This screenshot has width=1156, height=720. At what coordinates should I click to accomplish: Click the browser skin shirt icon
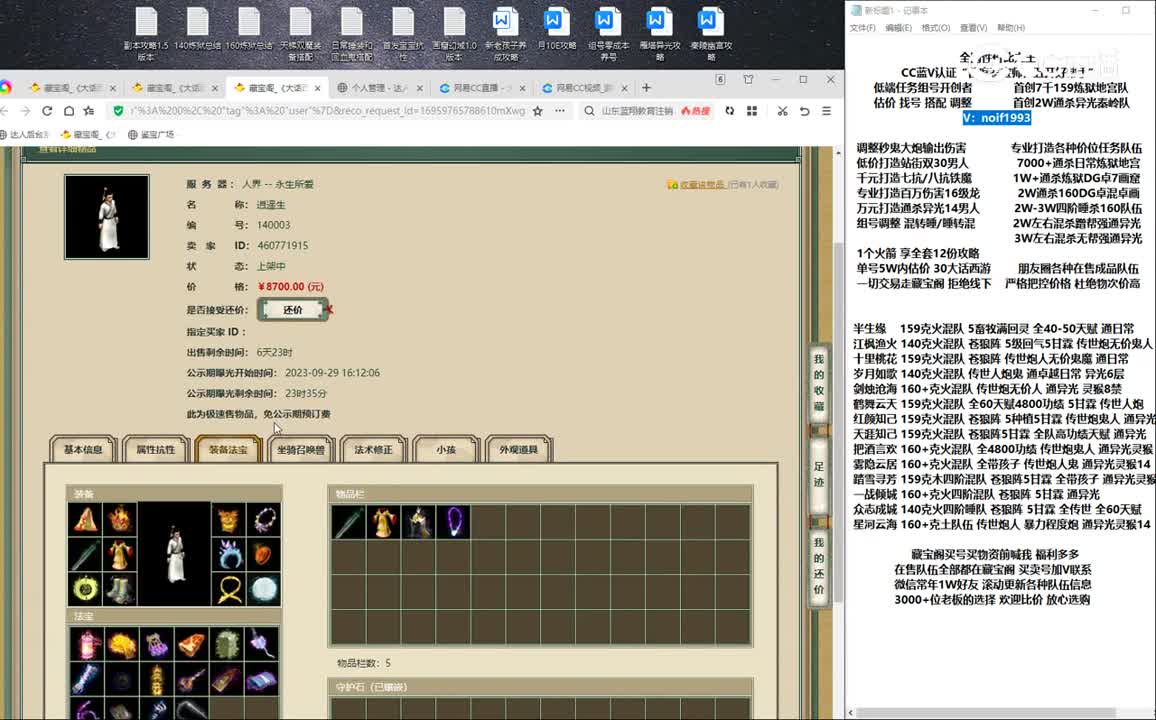coord(748,80)
